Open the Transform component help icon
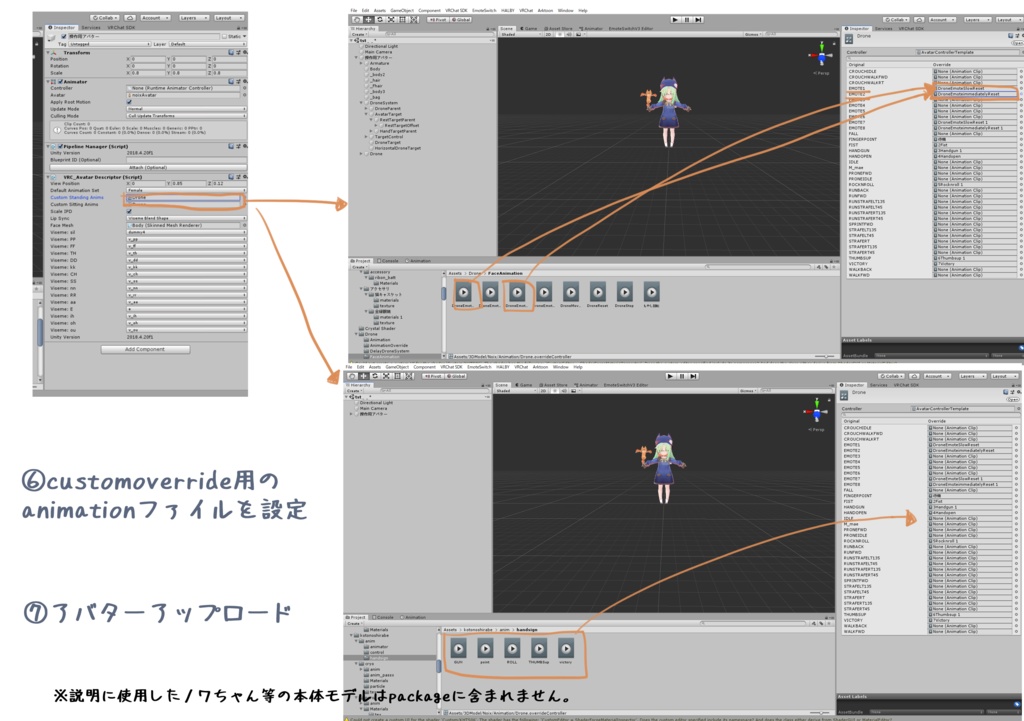 231,52
